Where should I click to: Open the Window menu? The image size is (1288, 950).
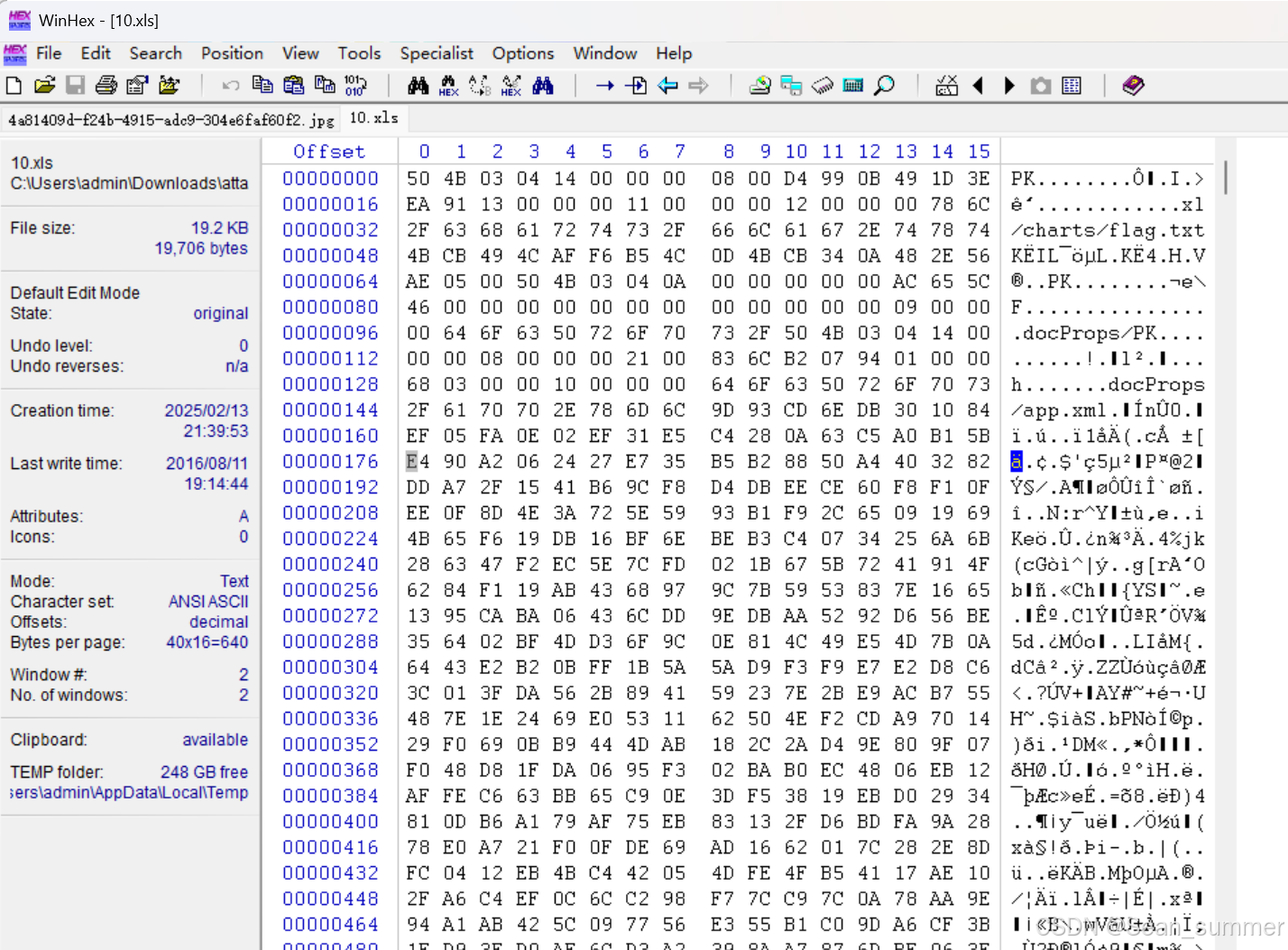(605, 53)
